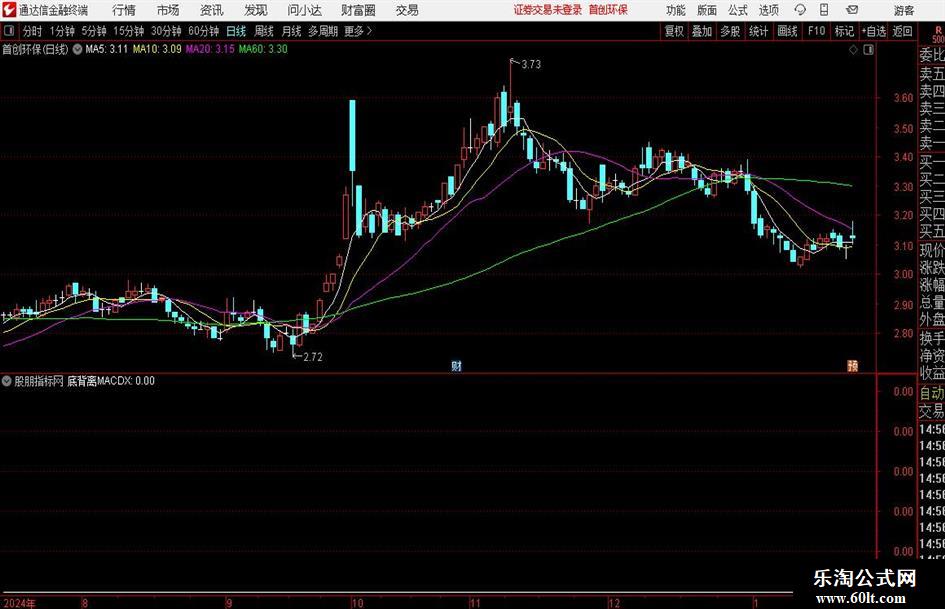Select the 多周期 multi-period tab
This screenshot has width=945, height=609.
pos(323,31)
